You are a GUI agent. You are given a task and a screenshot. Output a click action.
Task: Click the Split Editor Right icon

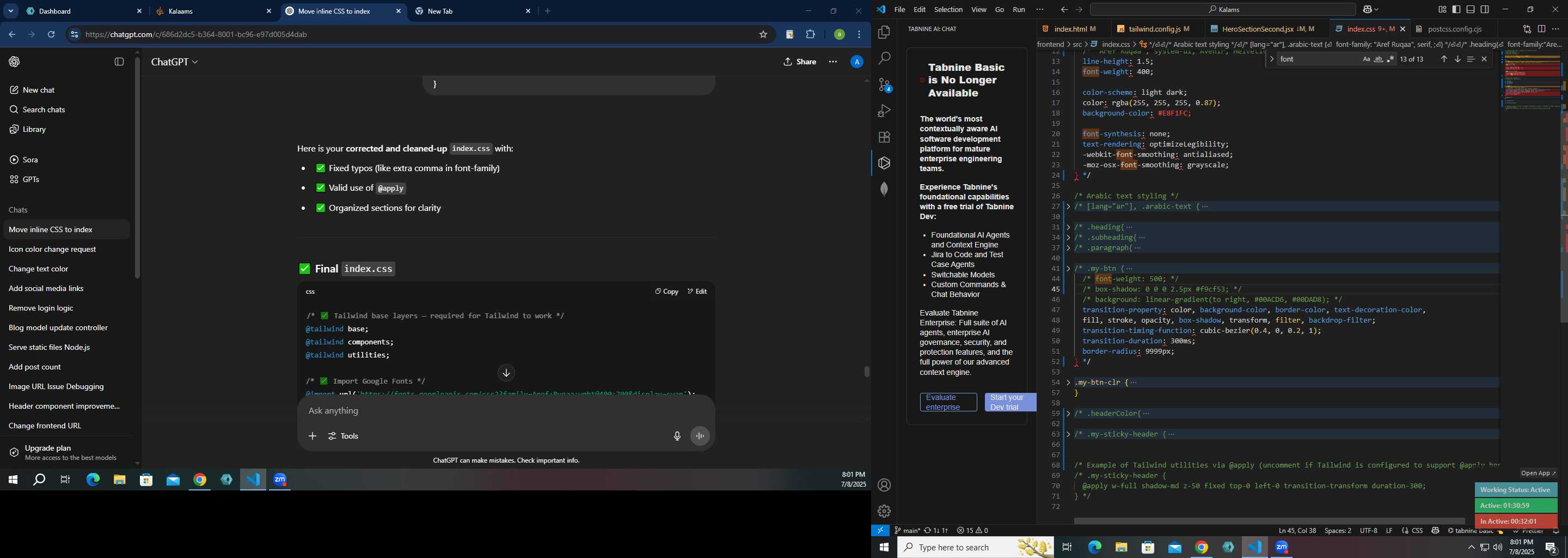[x=1541, y=29]
